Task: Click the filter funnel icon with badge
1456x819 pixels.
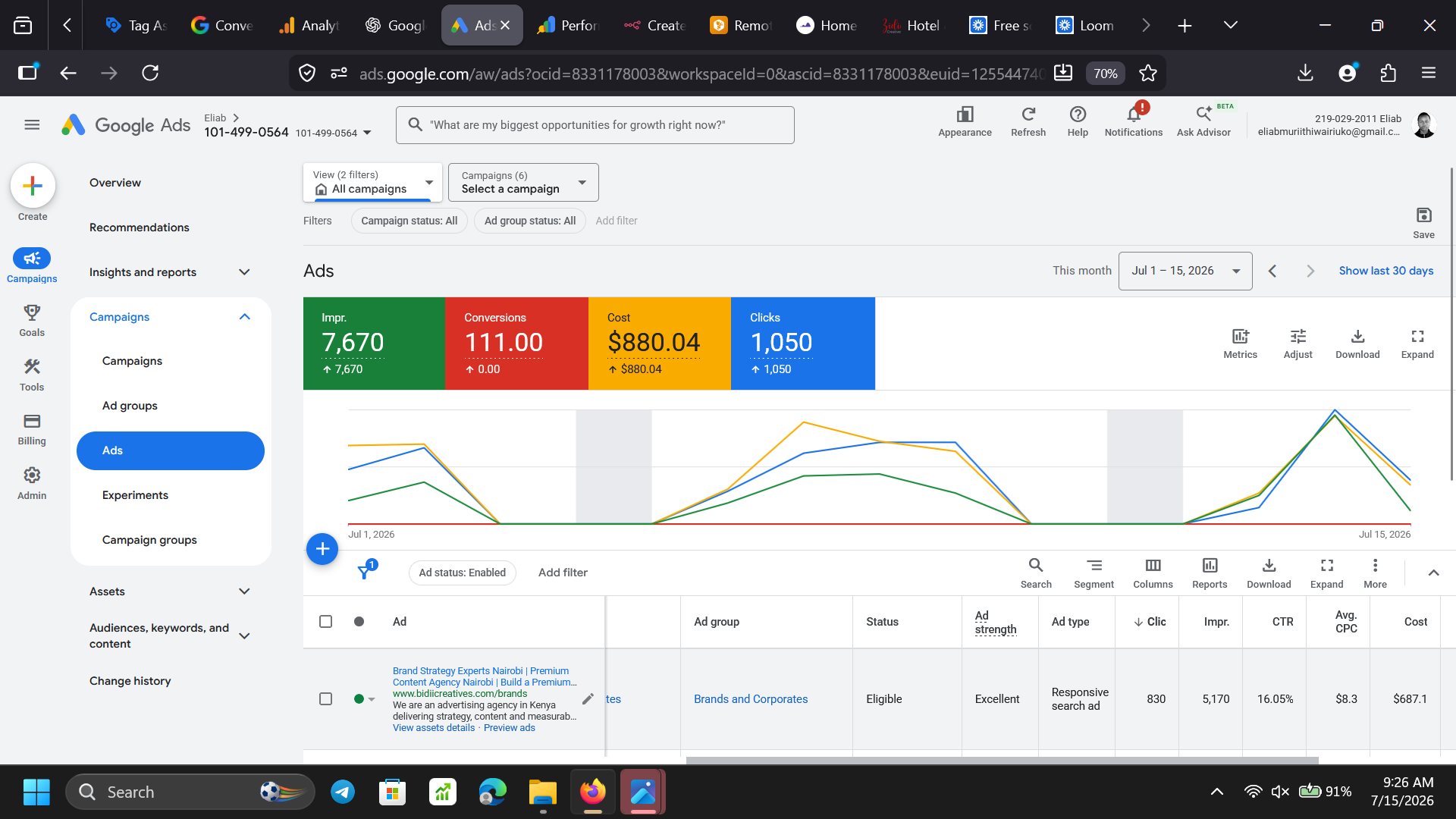Action: pos(366,571)
